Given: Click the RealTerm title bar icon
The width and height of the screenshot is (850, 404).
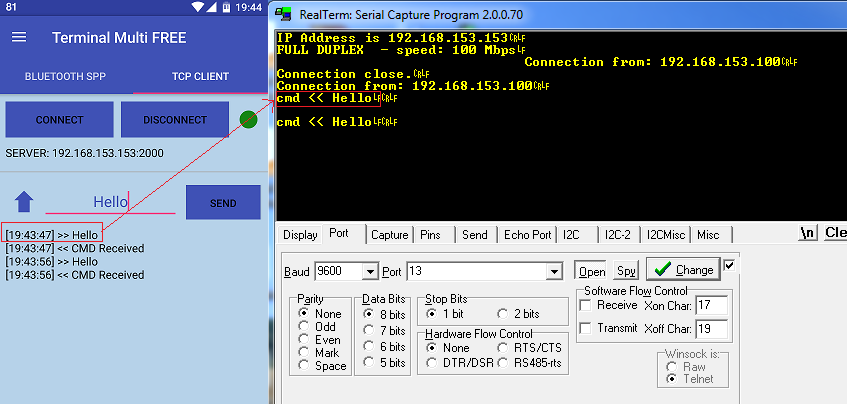Looking at the screenshot, I should [x=284, y=14].
